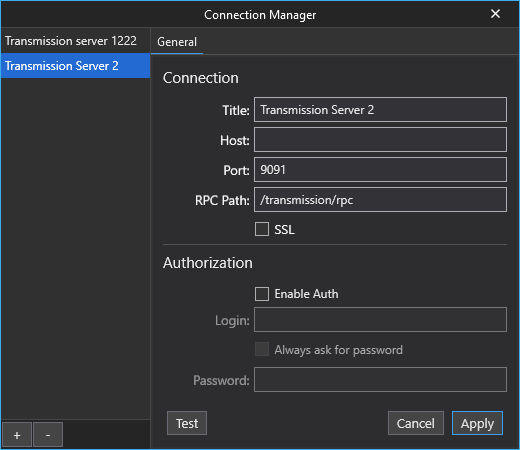This screenshot has height=450, width=520.
Task: Toggle the Enable Auth checkbox
Action: pos(262,294)
